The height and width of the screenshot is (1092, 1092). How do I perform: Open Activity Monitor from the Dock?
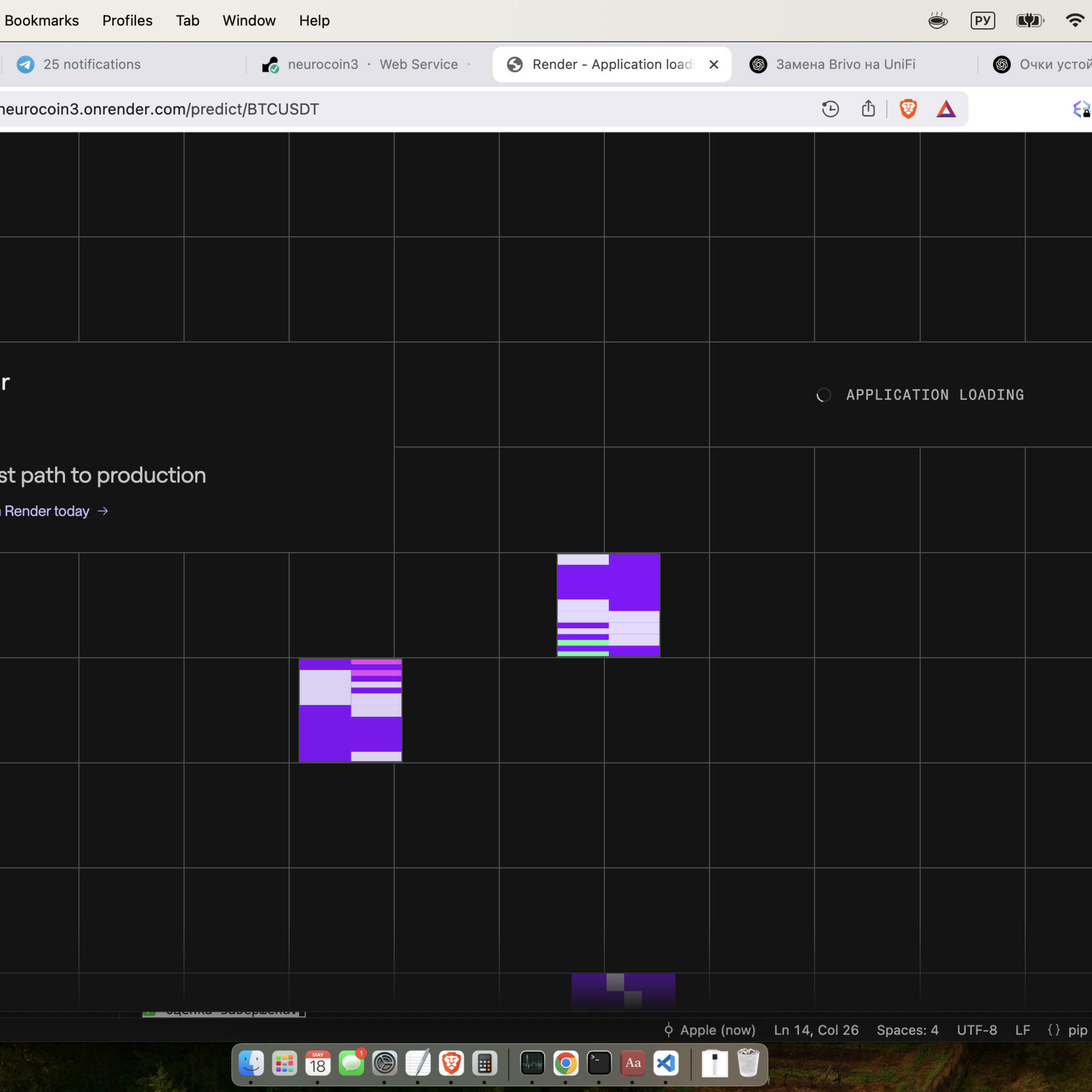532,1063
